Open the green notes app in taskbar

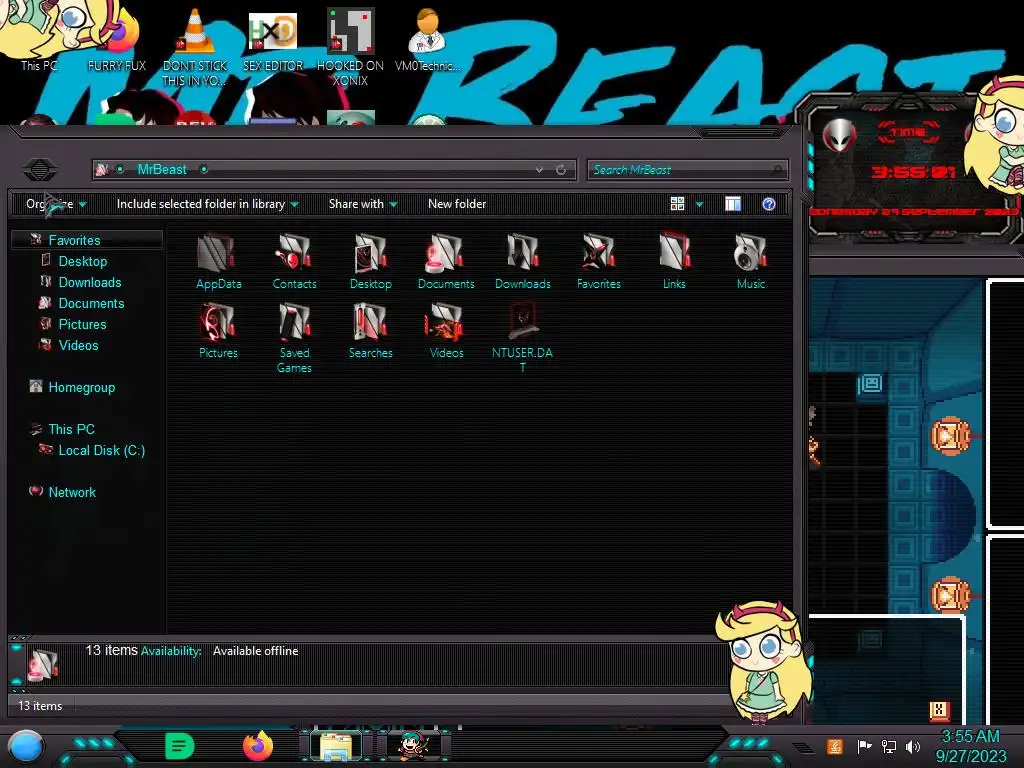point(180,746)
